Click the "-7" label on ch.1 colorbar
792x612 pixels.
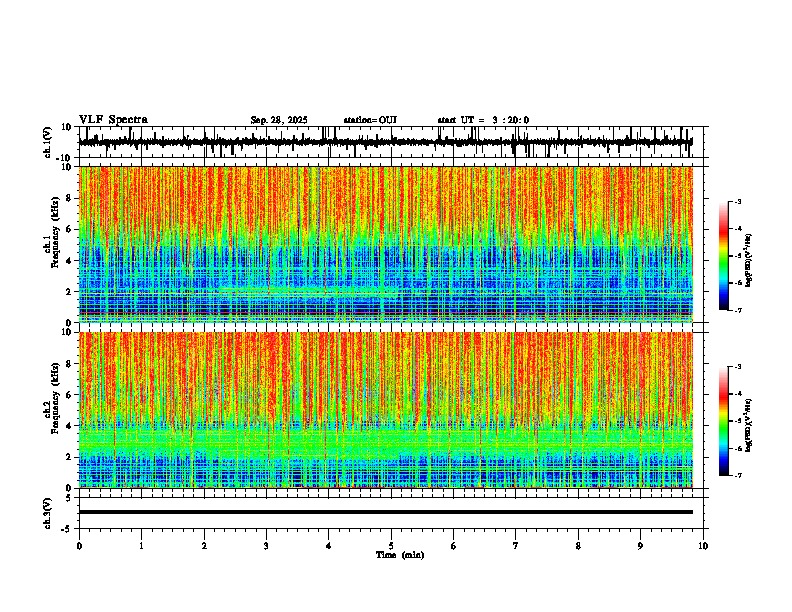[x=738, y=310]
